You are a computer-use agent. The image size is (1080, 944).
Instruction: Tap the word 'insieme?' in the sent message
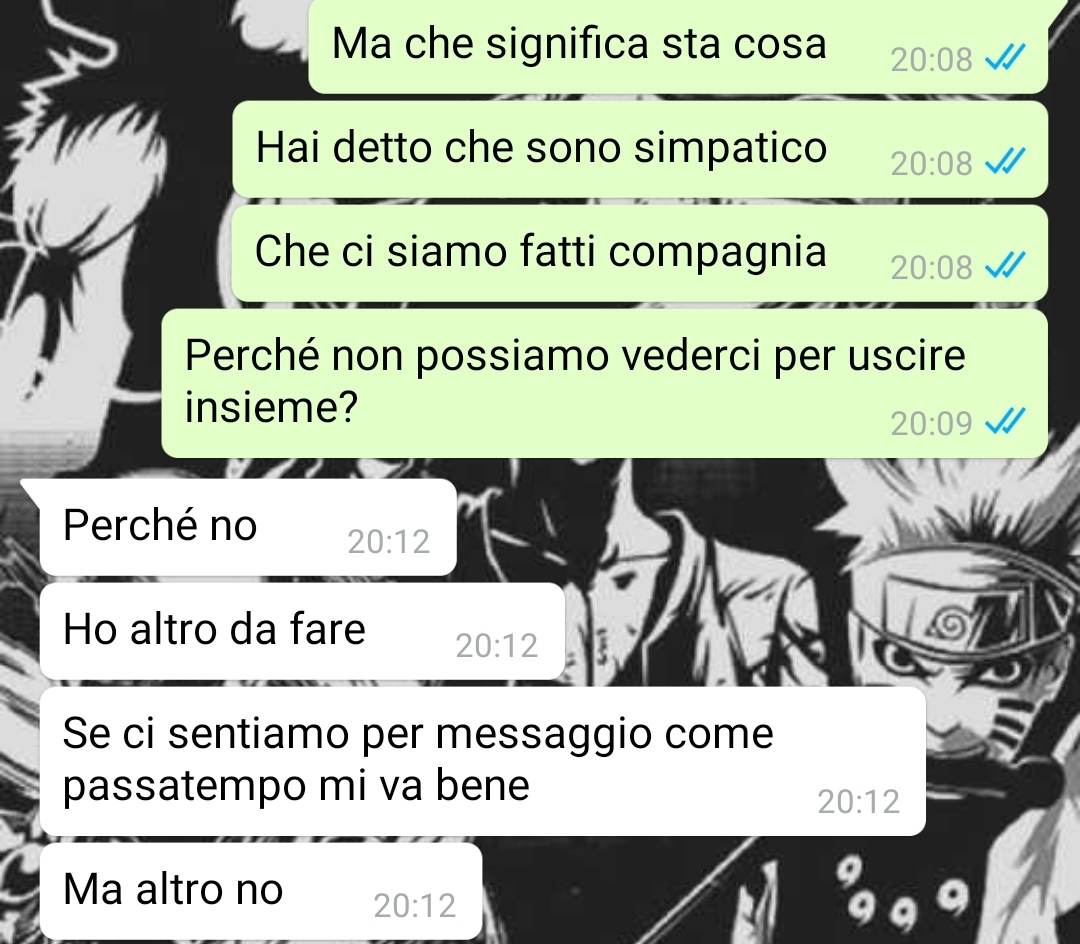click(271, 407)
